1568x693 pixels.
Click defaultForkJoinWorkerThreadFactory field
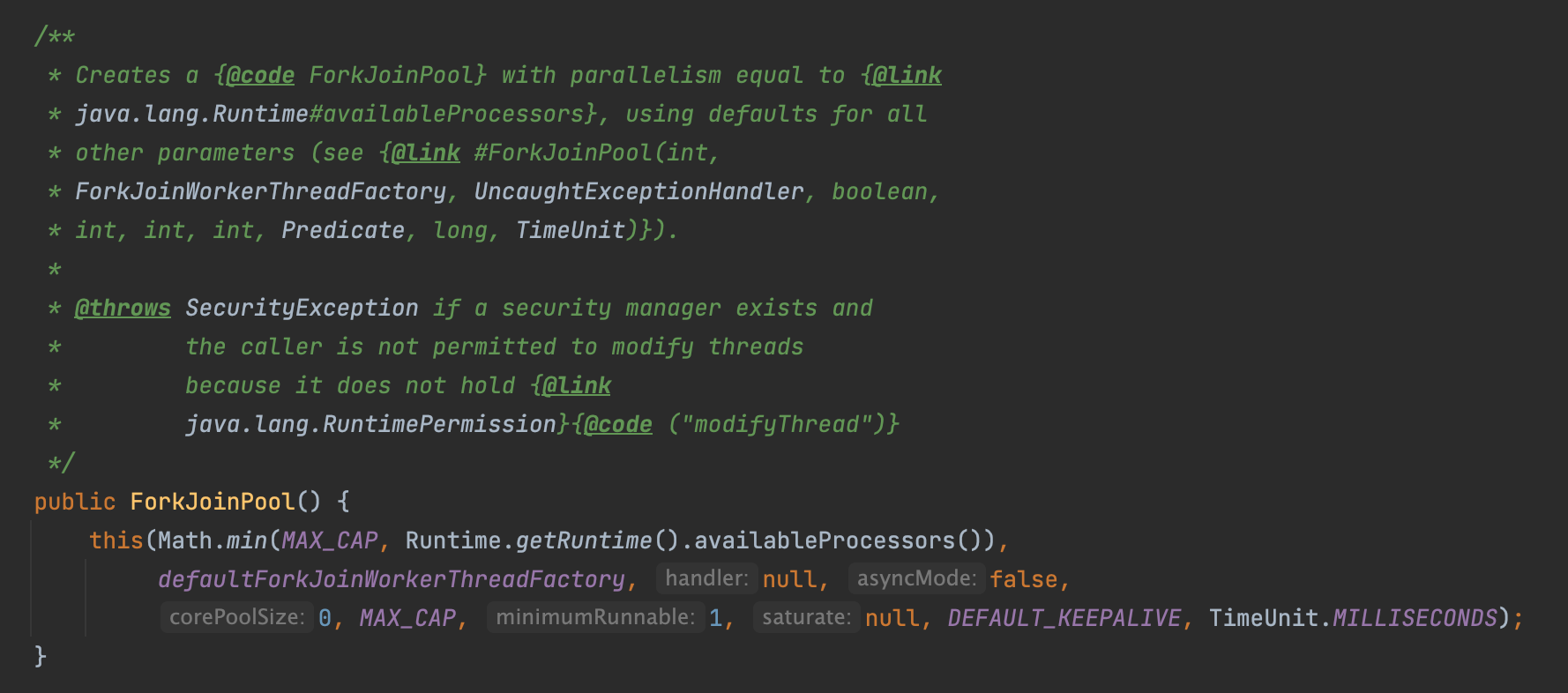[x=392, y=579]
